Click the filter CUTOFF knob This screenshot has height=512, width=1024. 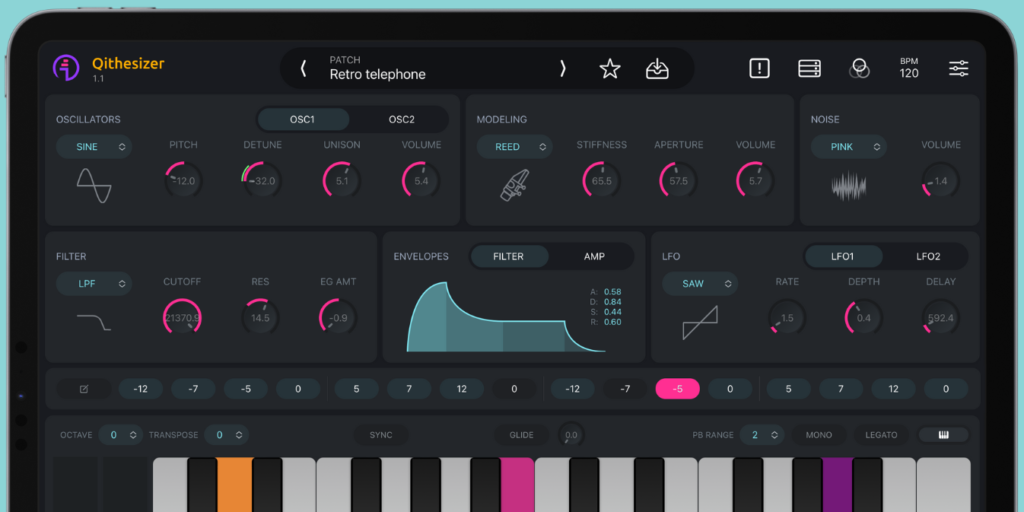(182, 317)
